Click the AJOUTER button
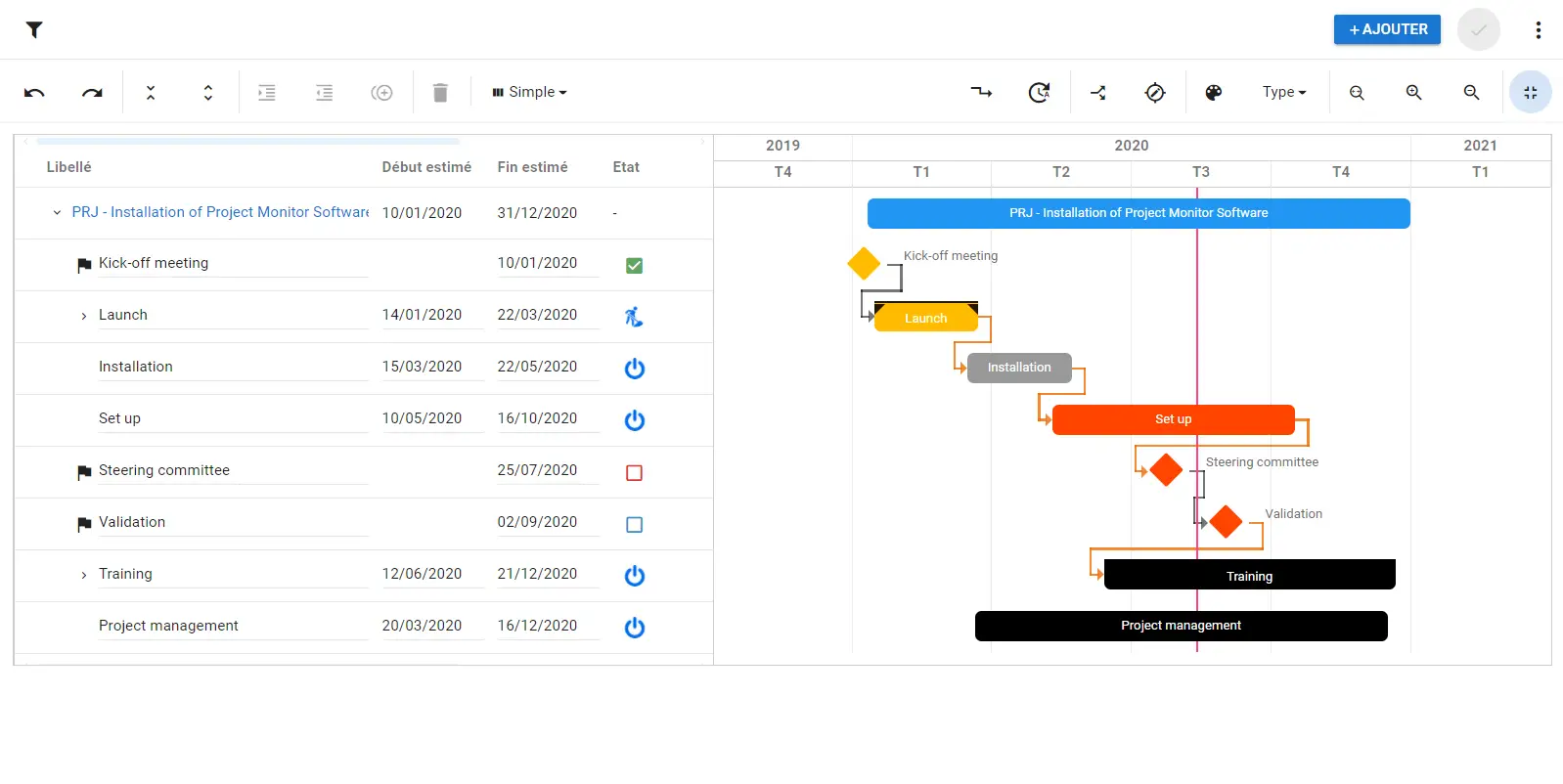The width and height of the screenshot is (1563, 784). click(x=1387, y=29)
